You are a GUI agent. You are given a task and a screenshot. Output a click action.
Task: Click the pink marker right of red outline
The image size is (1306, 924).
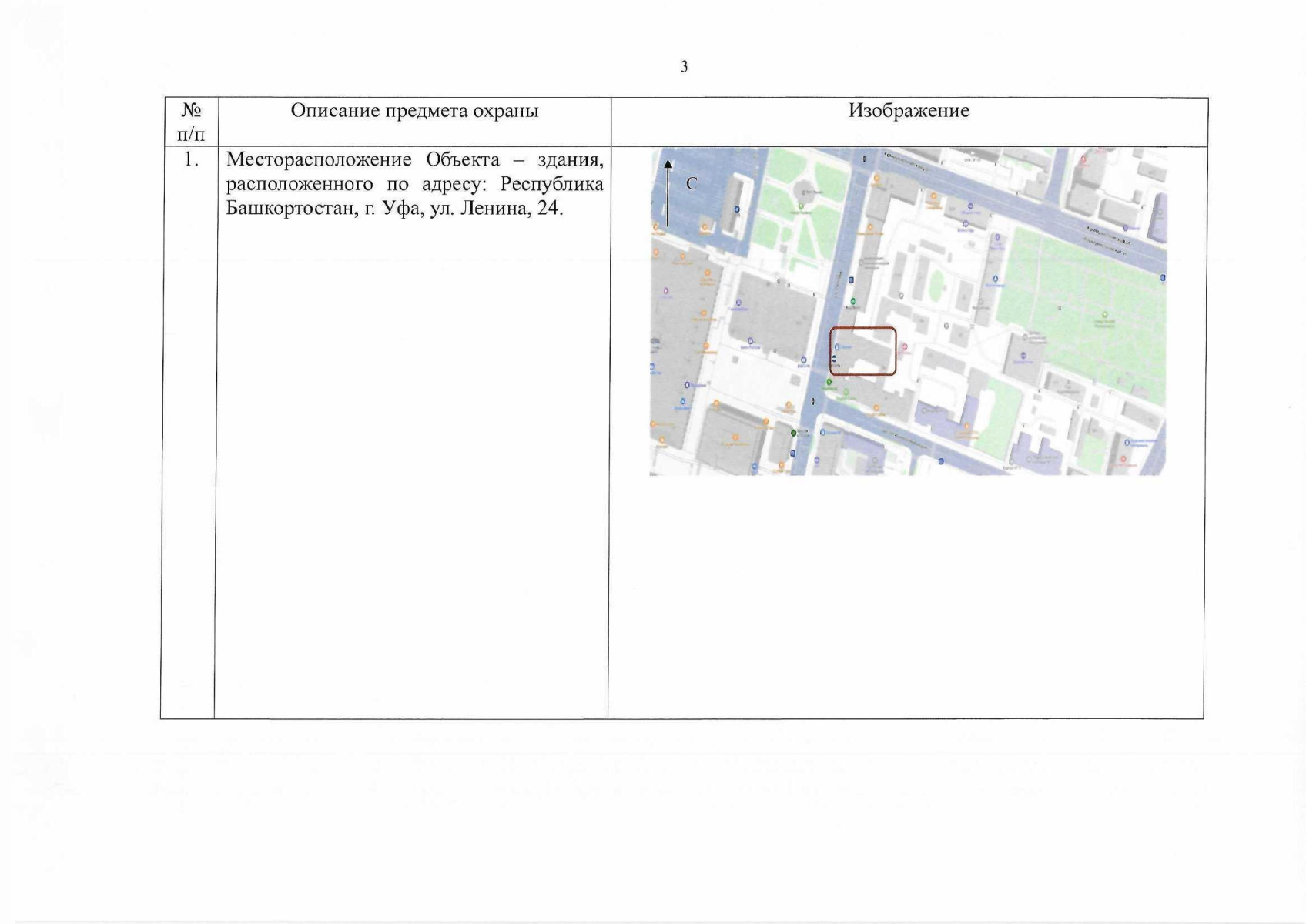pos(904,347)
